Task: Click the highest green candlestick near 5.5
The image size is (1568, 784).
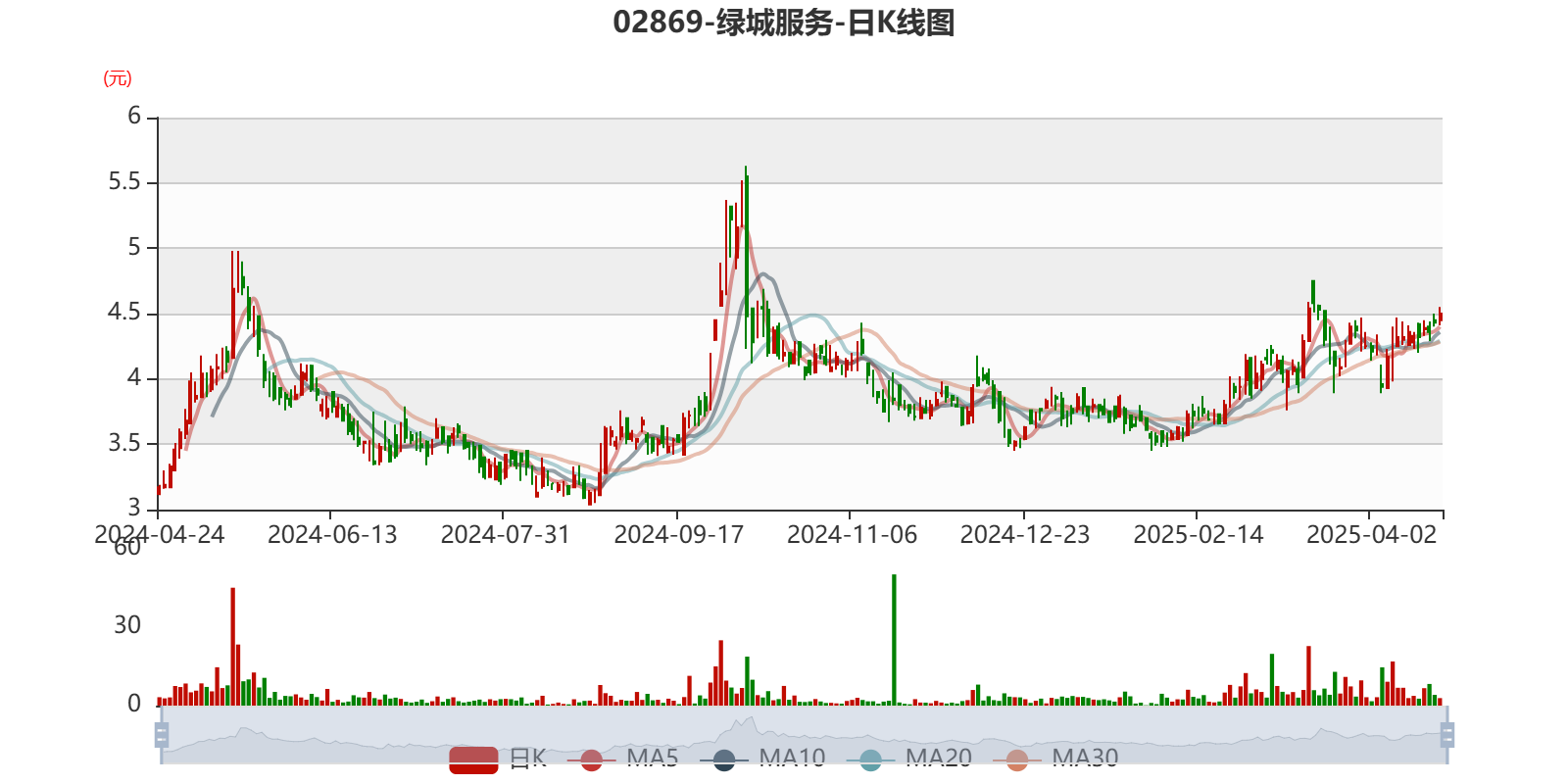Action: coord(746,257)
